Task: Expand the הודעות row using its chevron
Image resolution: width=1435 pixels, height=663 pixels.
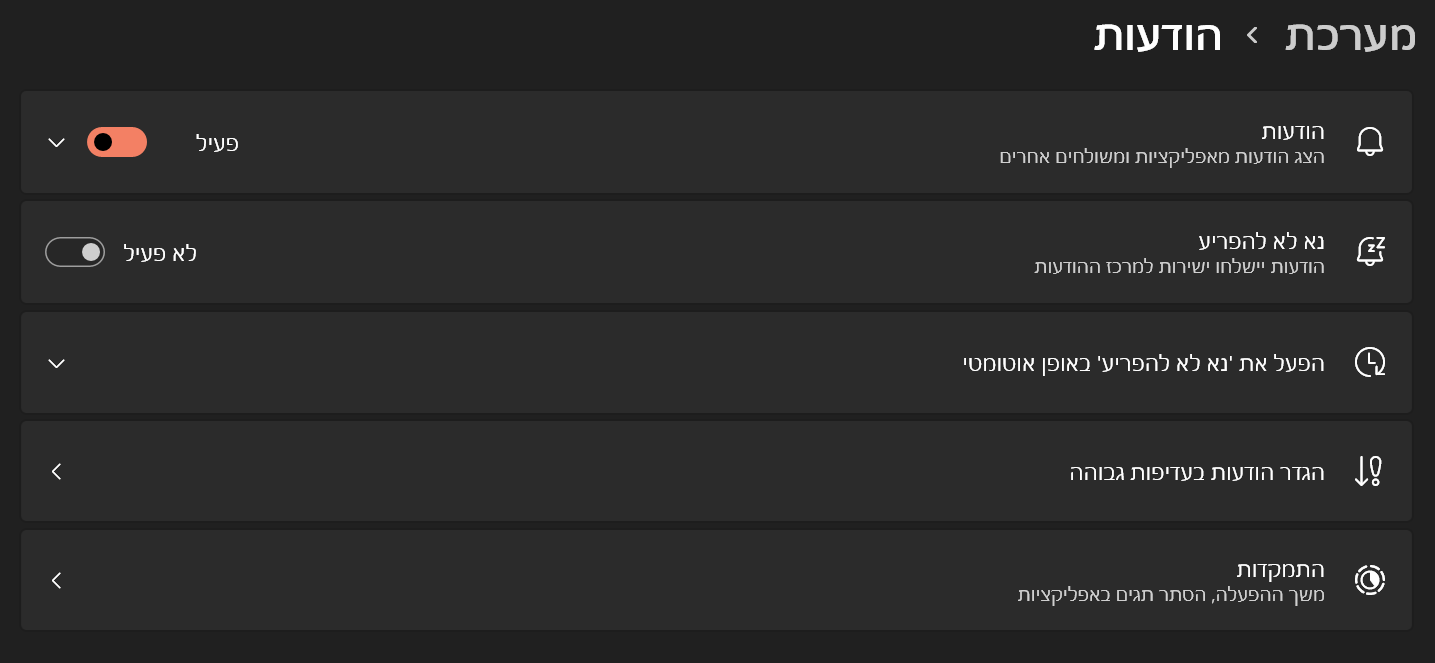Action: coord(57,142)
